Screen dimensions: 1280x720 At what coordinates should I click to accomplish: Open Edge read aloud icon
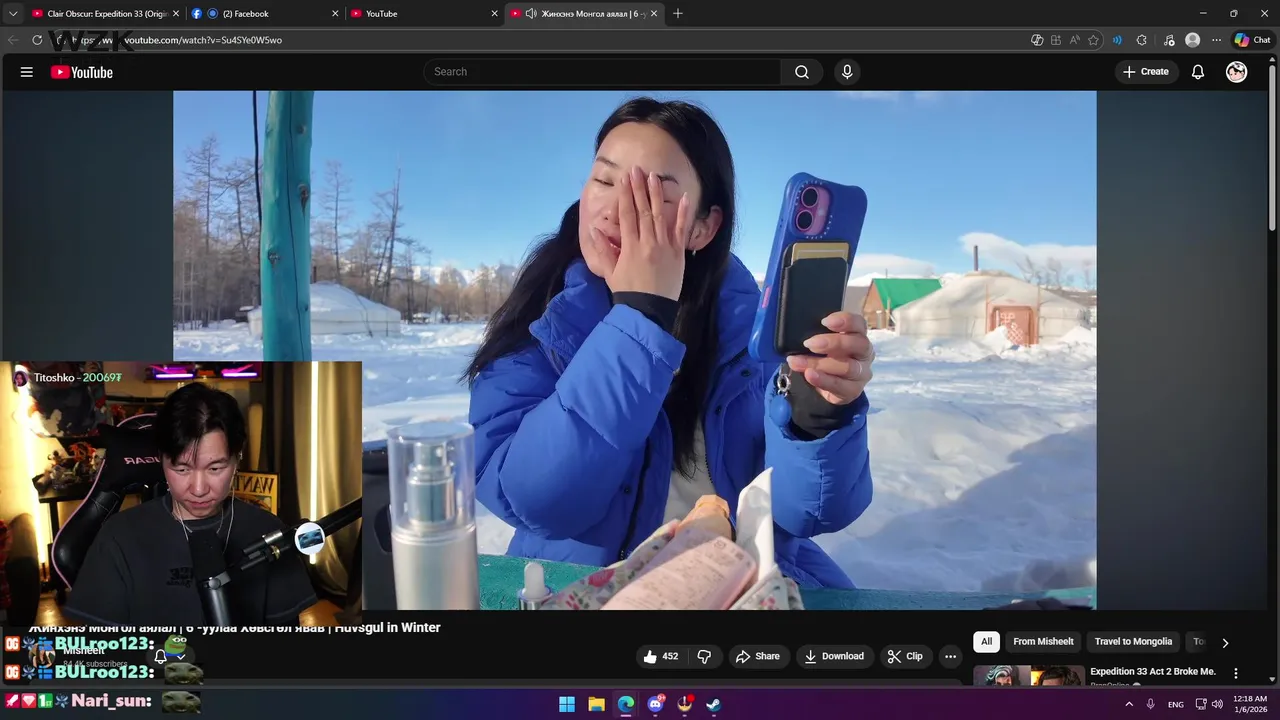coord(1075,40)
